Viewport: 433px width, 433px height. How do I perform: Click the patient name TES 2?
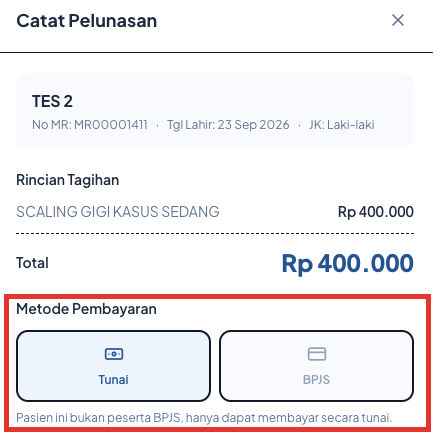coord(52,101)
